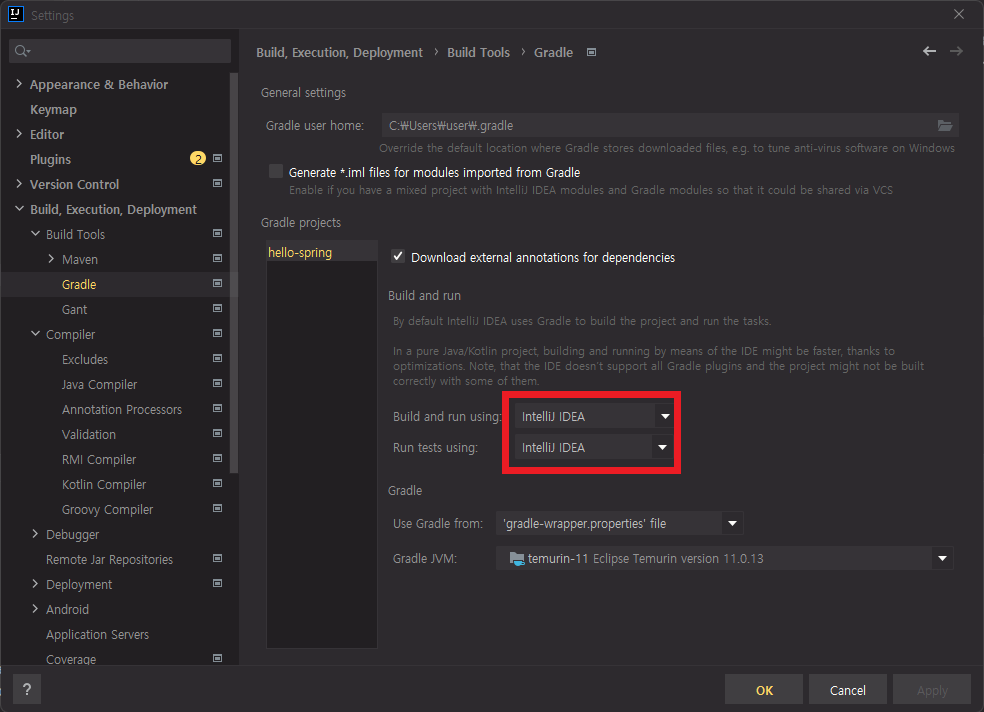Click the project icon beside Remote Jar Repositories
The image size is (984, 712).
click(x=218, y=558)
